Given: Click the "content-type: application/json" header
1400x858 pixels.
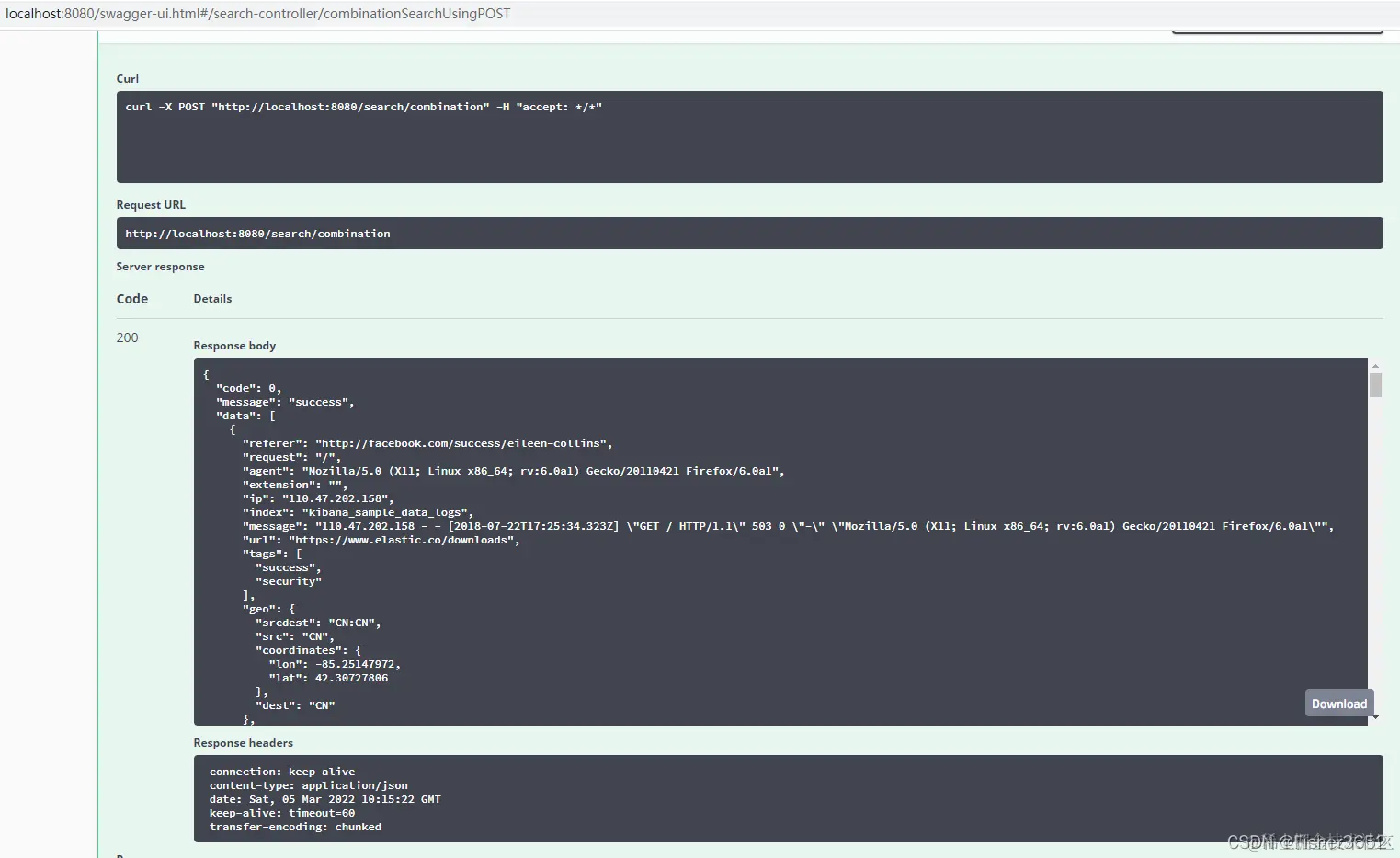Looking at the screenshot, I should pos(309,785).
